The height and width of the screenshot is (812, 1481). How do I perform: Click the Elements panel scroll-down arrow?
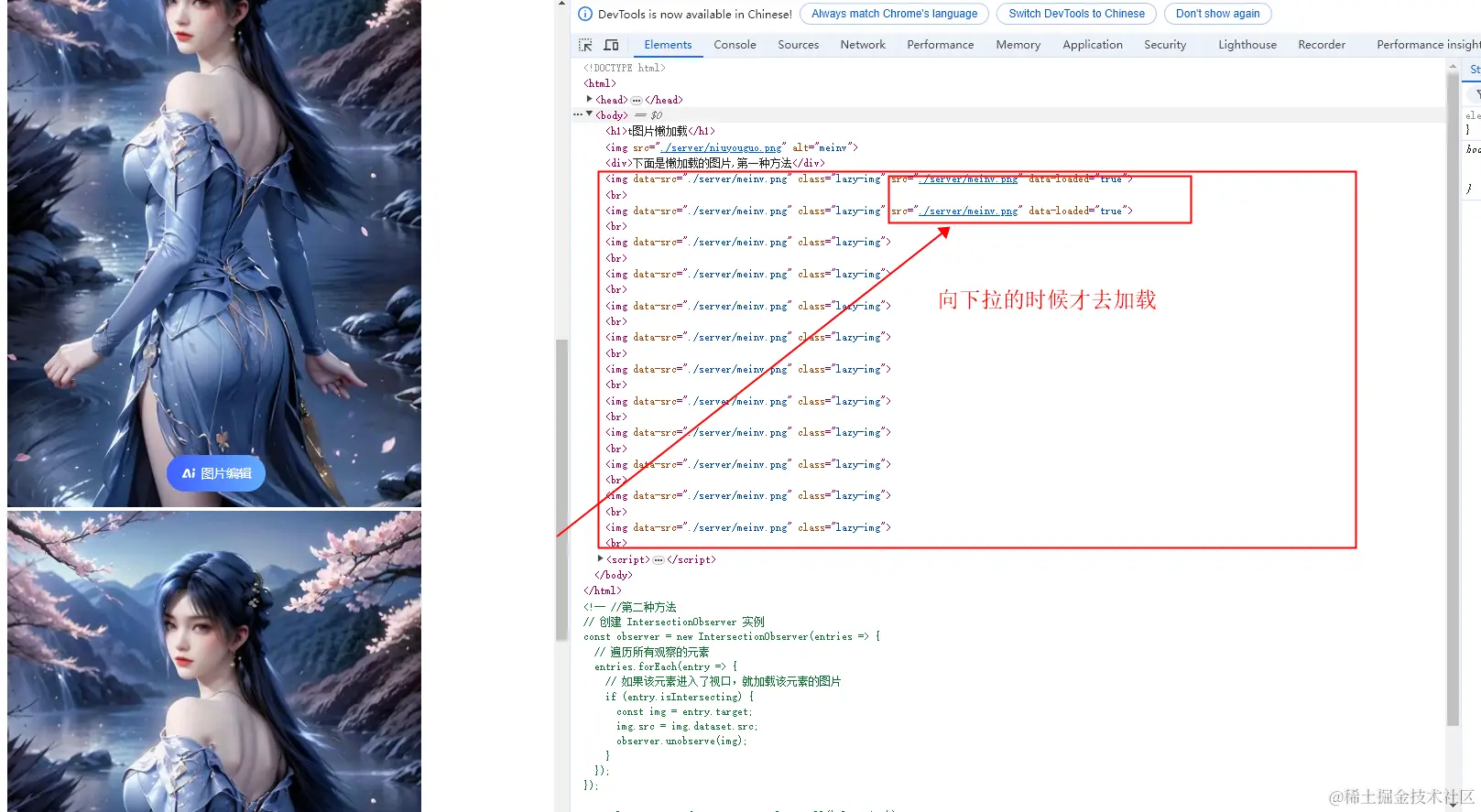(x=1453, y=805)
